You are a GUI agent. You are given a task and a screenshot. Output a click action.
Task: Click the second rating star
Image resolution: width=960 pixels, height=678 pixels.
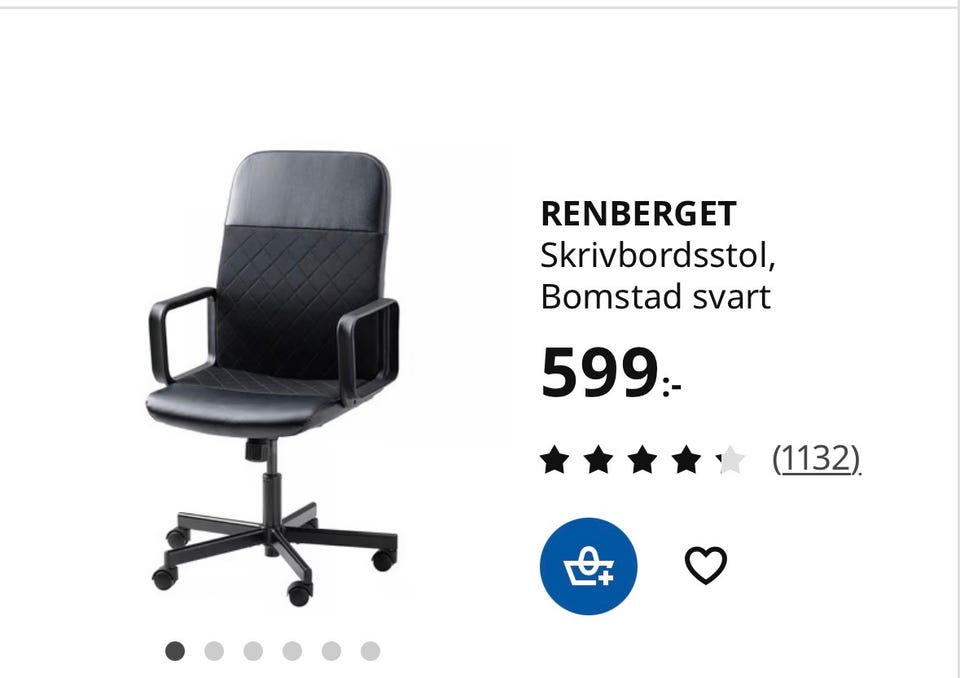tap(599, 460)
